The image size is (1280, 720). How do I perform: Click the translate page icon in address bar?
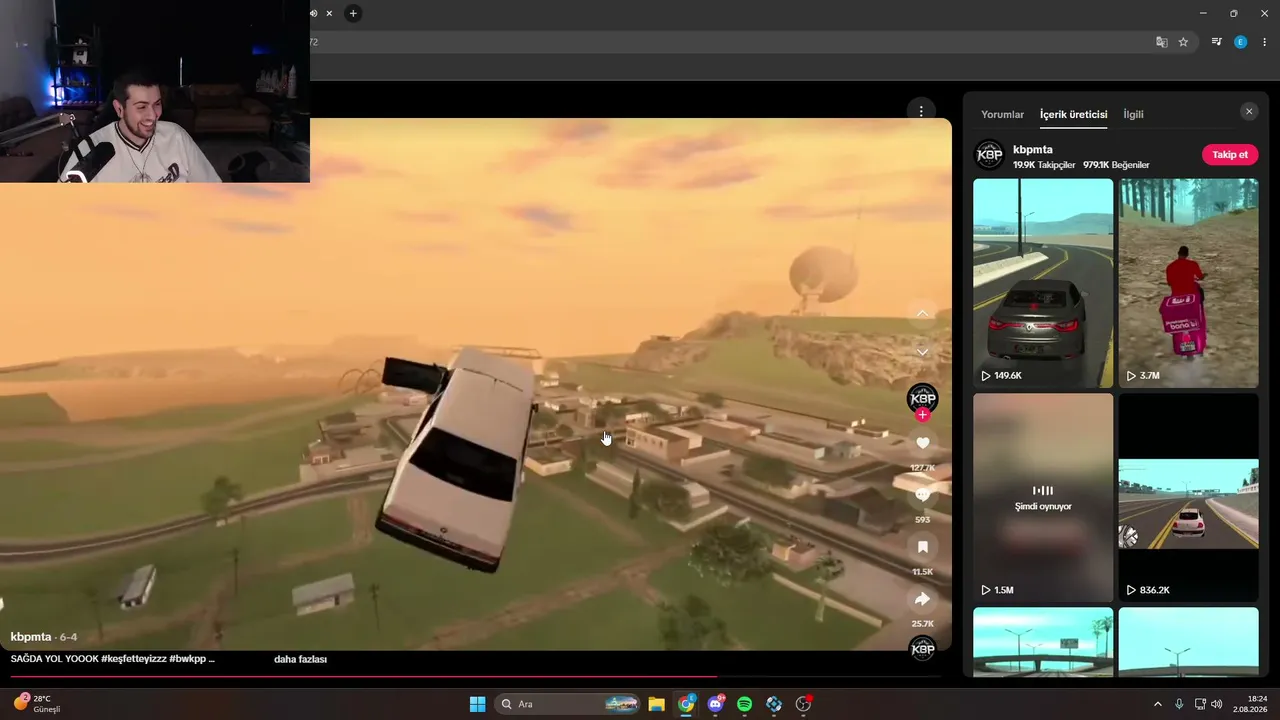[x=1162, y=42]
